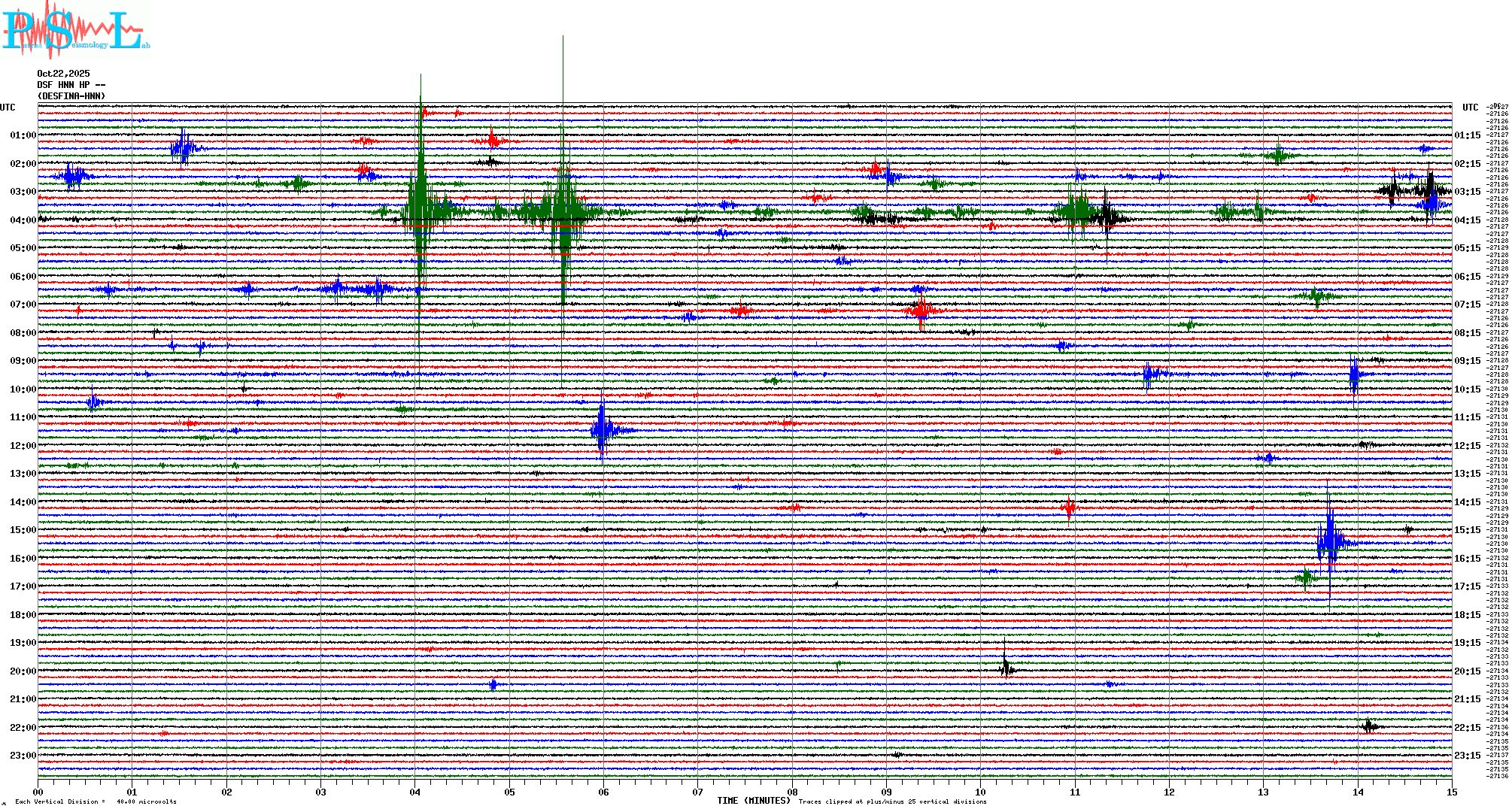This screenshot has width=1512, height=812.
Task: Click the Oct22,2025 date label
Action: [63, 74]
